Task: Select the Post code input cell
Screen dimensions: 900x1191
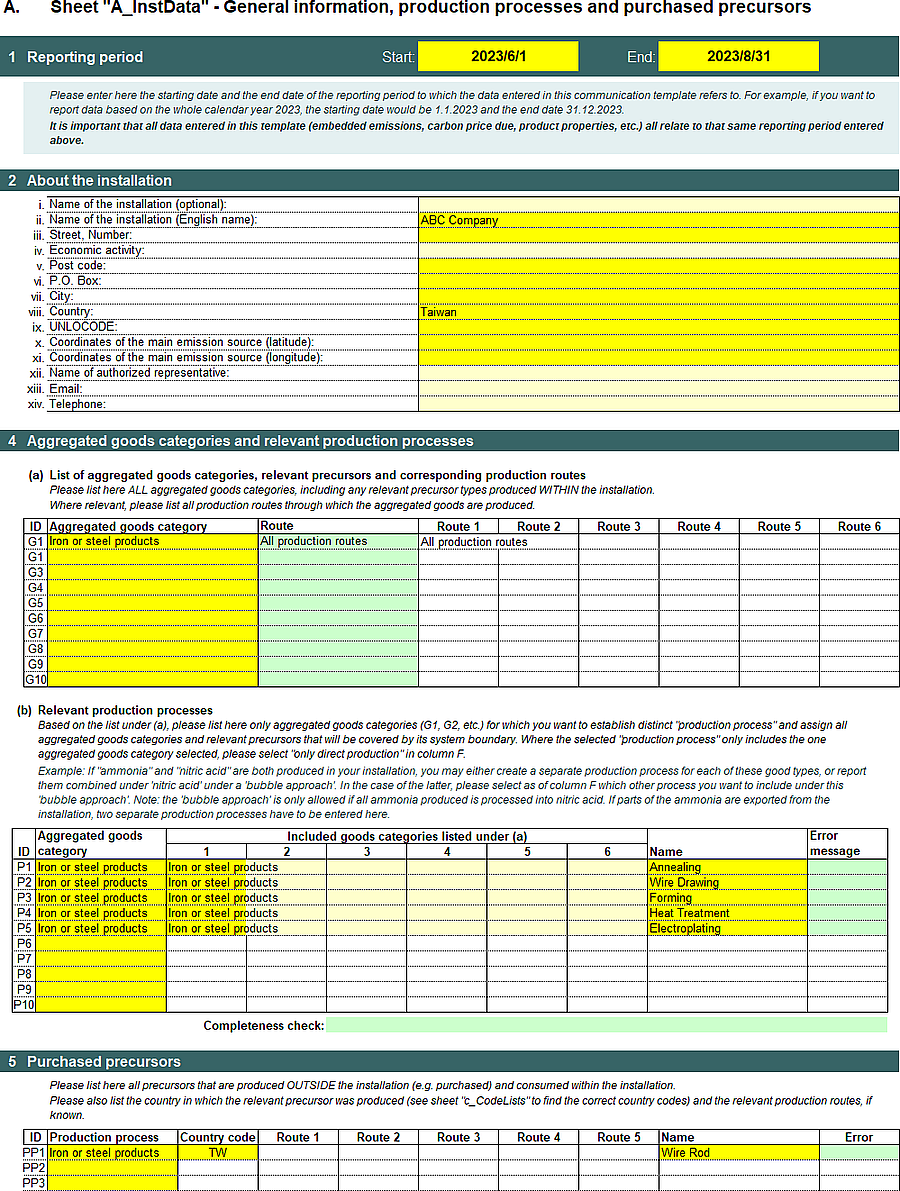Action: click(x=658, y=266)
